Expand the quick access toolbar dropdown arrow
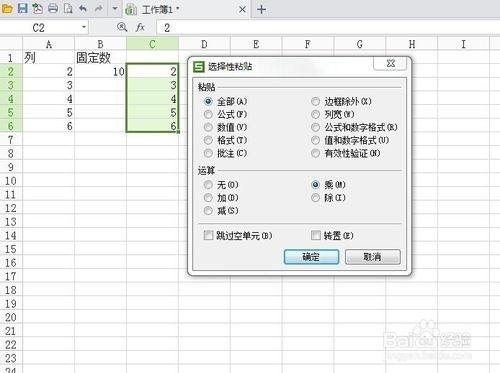The image size is (500, 373). pyautogui.click(x=115, y=8)
